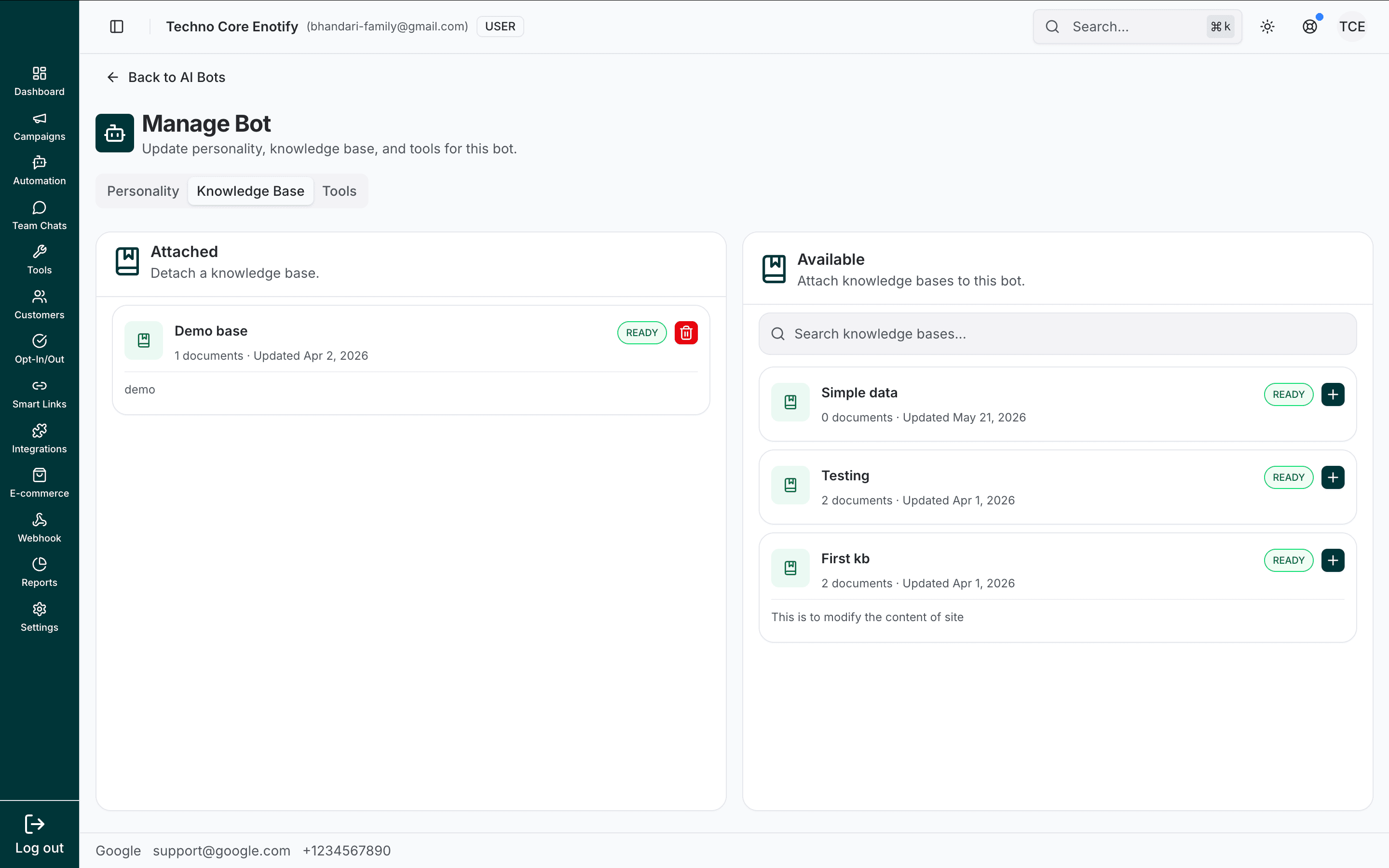
Task: Click the Testing knowledge base title
Action: tap(845, 476)
